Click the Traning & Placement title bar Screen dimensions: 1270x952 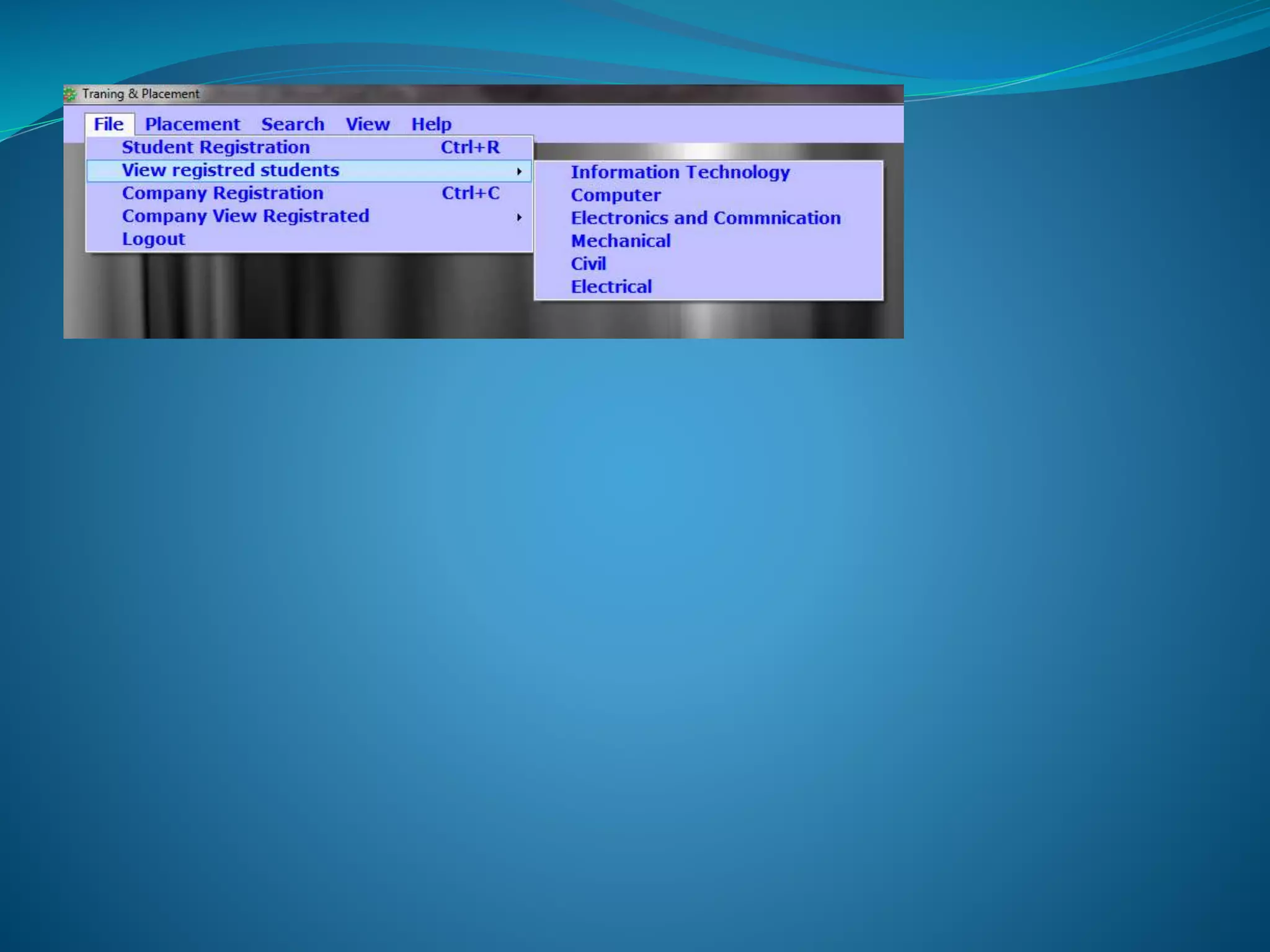(x=496, y=94)
